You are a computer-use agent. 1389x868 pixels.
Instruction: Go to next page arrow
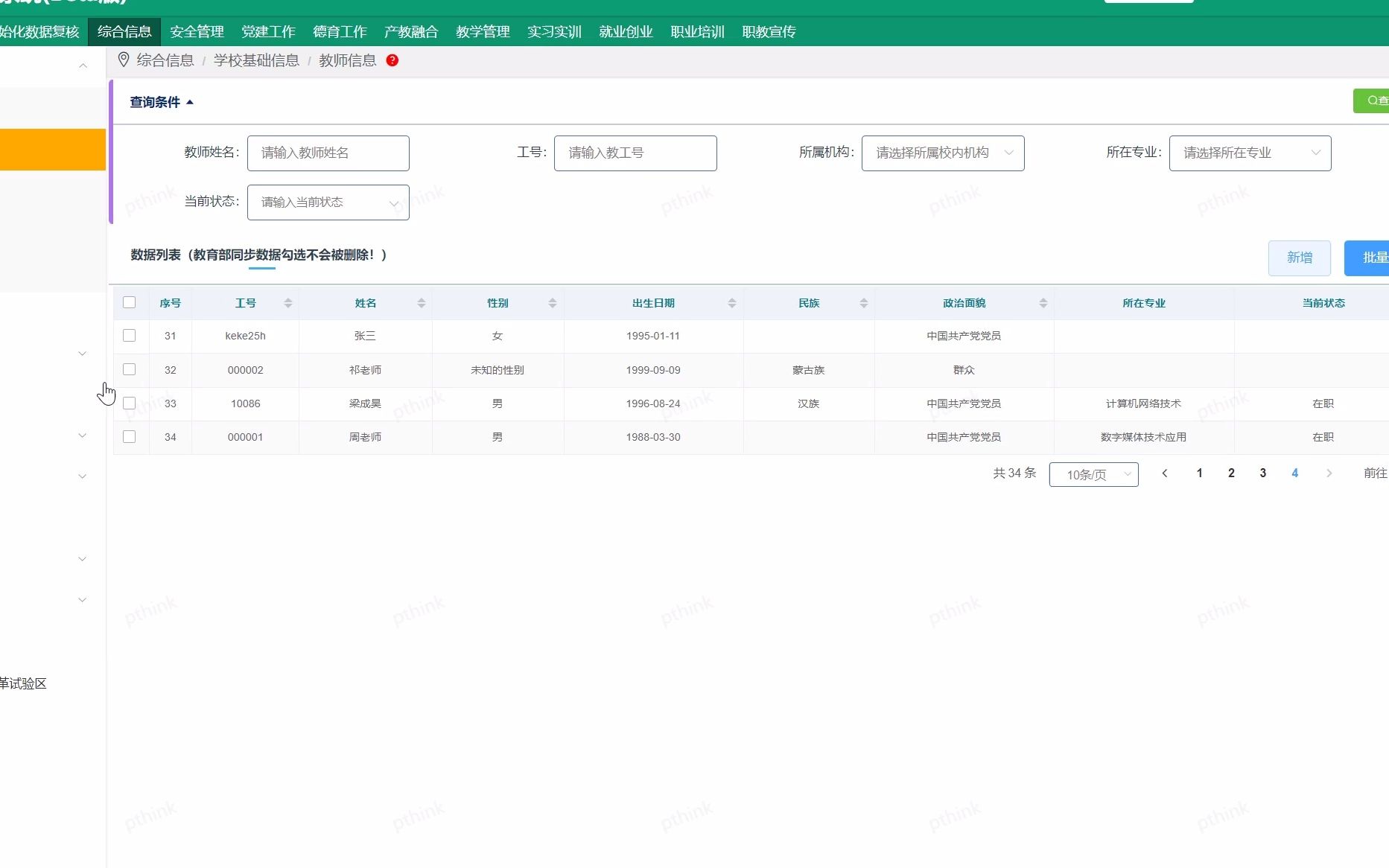coord(1329,473)
